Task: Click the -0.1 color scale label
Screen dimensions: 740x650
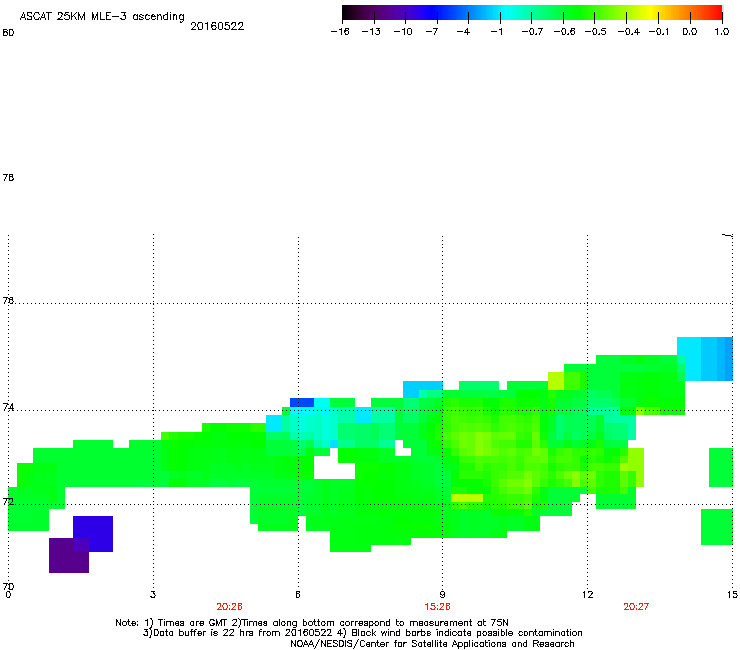Action: [659, 32]
